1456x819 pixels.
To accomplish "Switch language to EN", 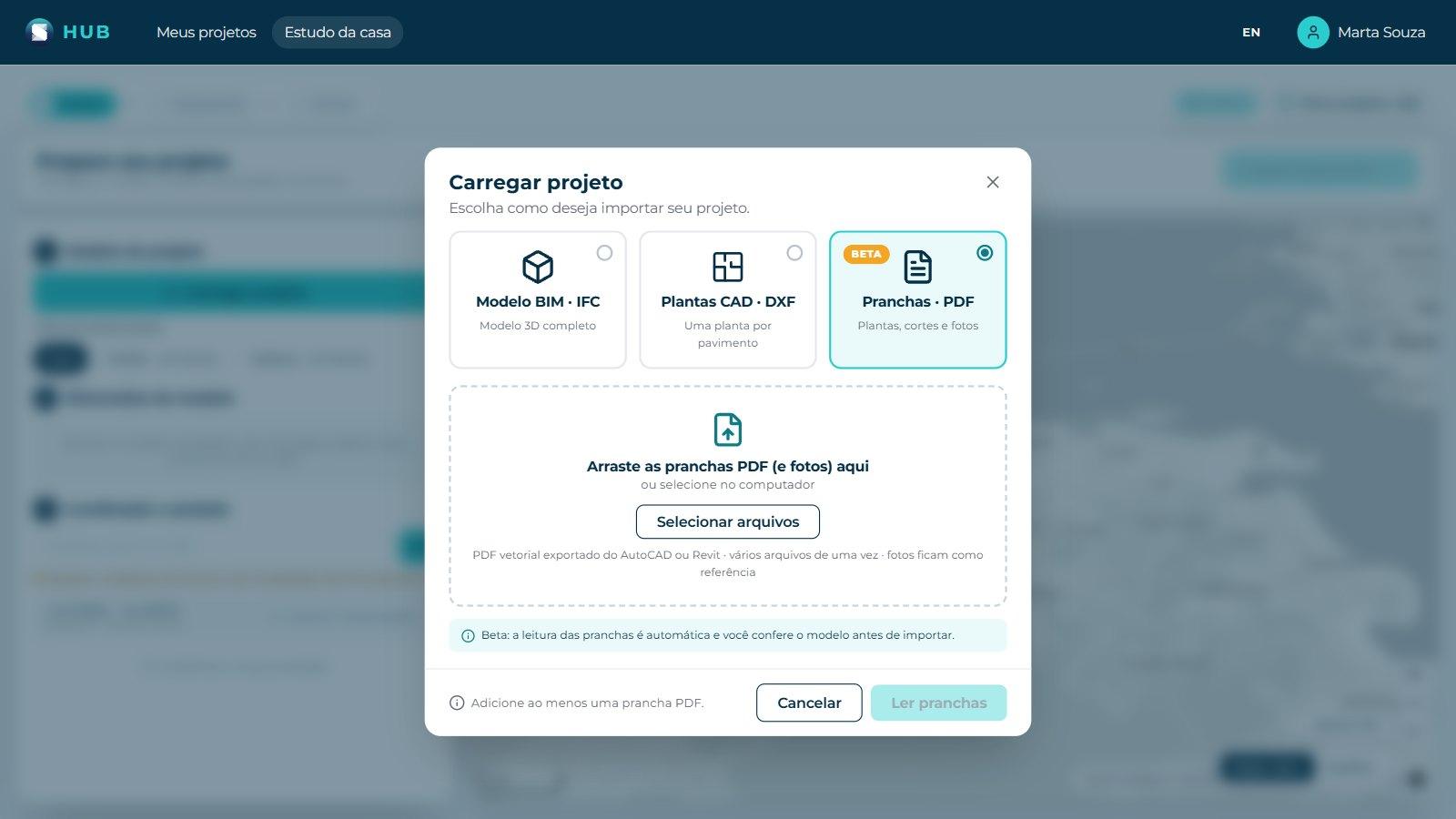I will pos(1251,32).
